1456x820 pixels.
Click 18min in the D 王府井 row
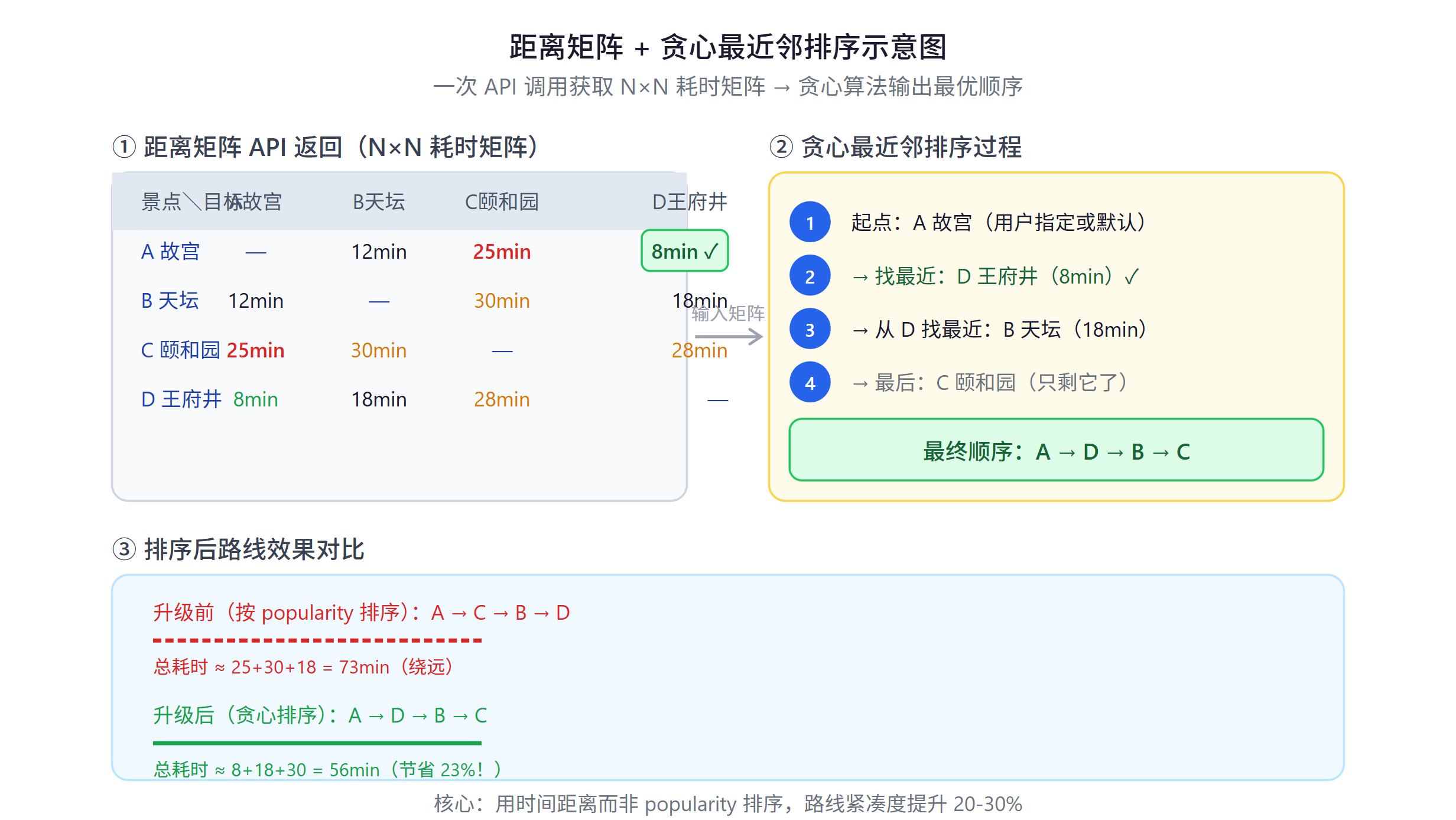click(379, 399)
